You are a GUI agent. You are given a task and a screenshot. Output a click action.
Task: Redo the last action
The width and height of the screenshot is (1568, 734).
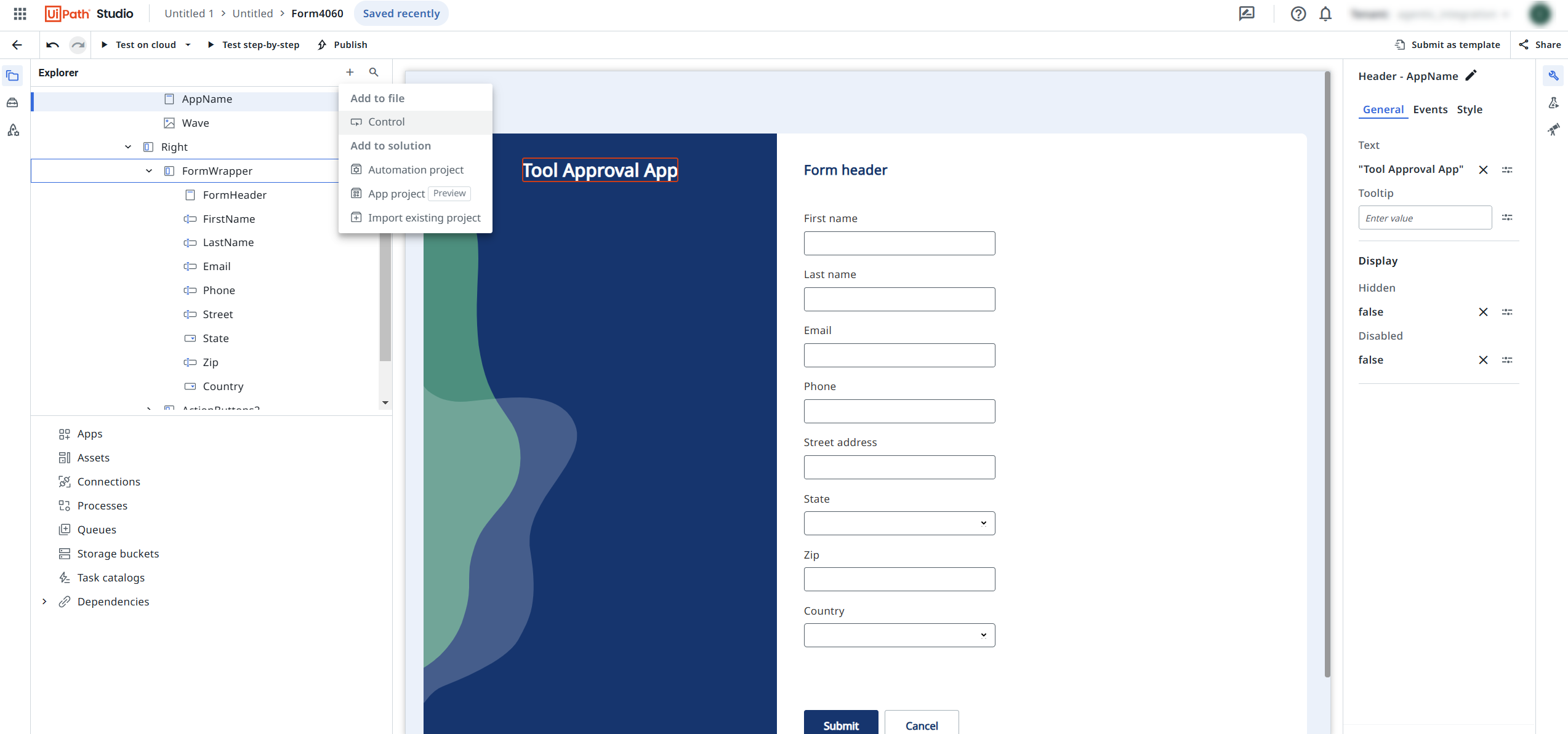(78, 45)
